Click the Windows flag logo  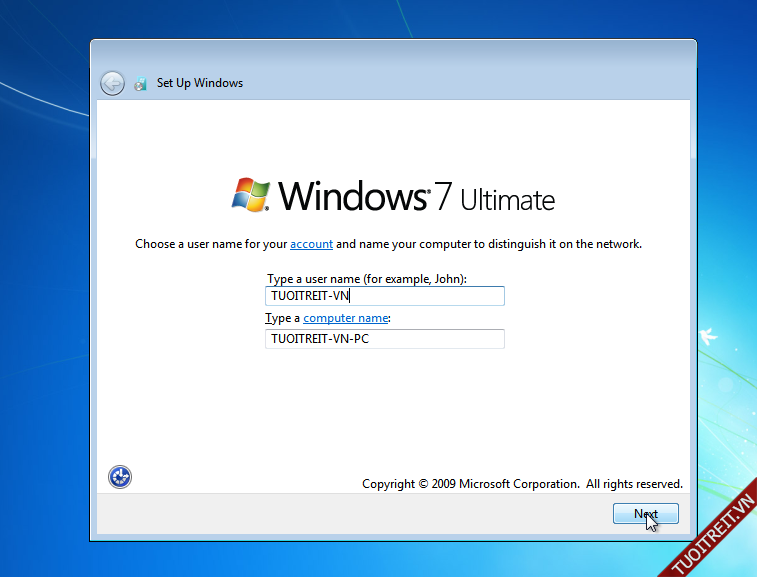(x=250, y=195)
